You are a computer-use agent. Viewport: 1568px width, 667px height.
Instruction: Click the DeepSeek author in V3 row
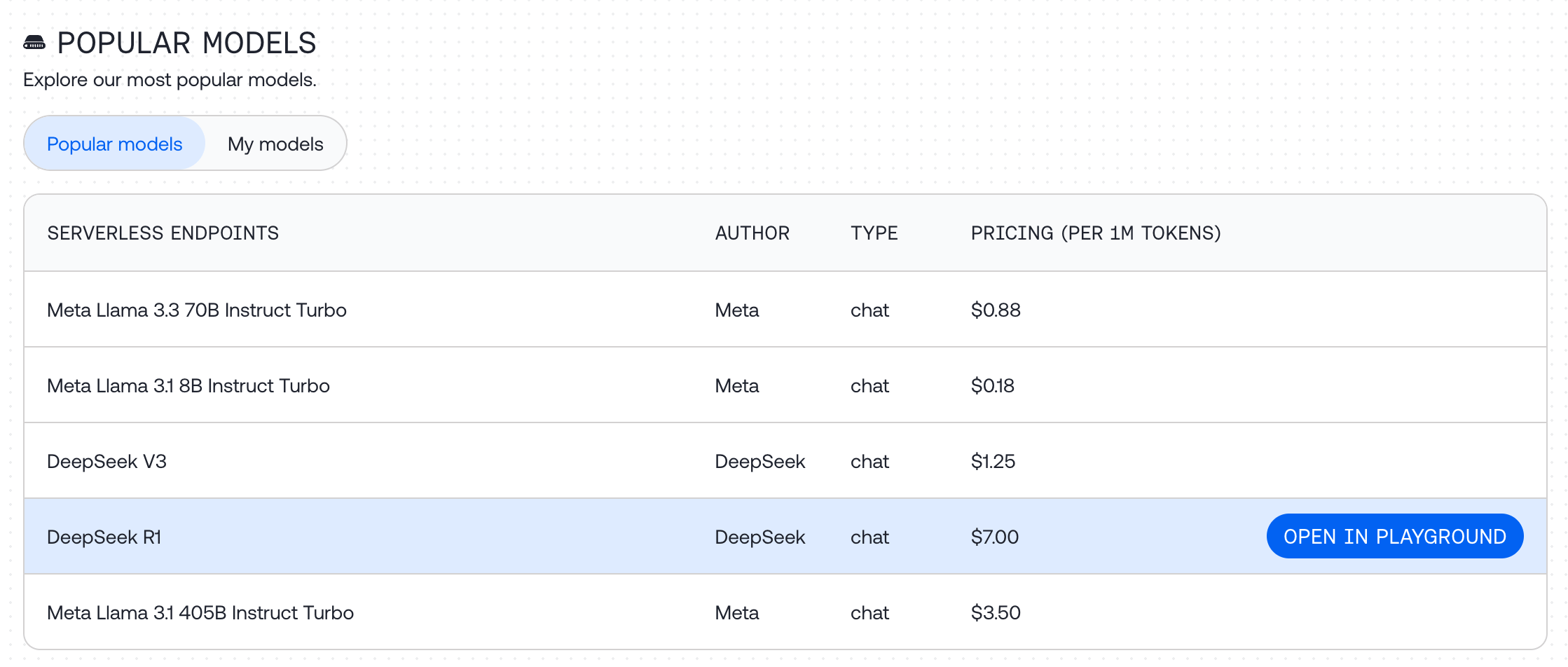point(760,461)
